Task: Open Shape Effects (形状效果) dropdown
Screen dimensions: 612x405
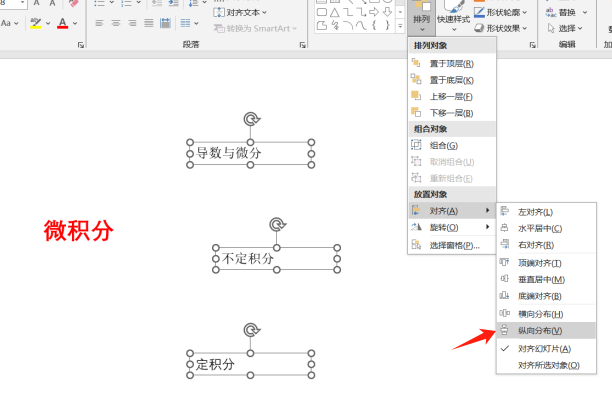Action: coord(501,28)
